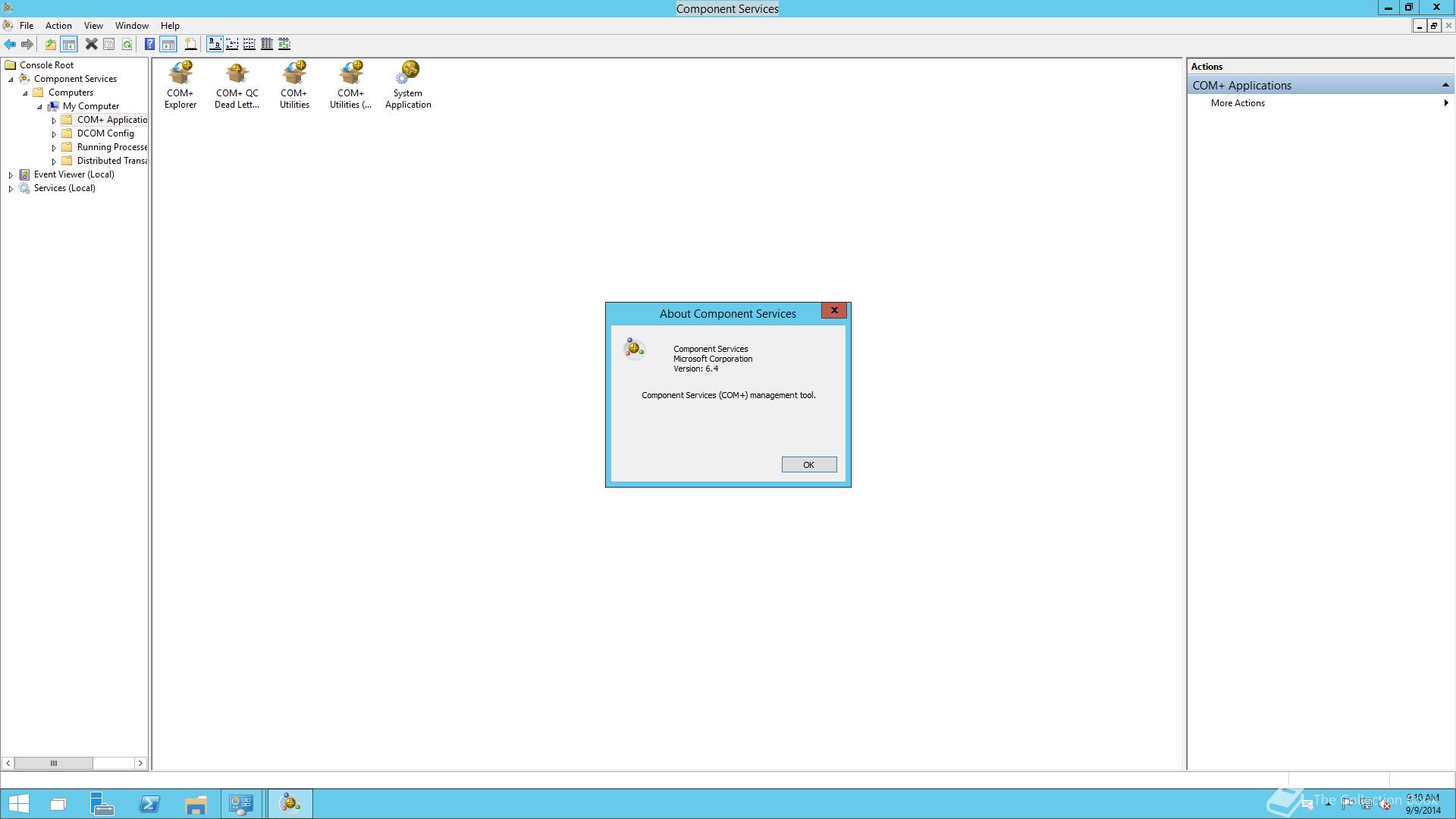This screenshot has width=1456, height=819.
Task: Switch to Small Icons view
Action: point(232,44)
